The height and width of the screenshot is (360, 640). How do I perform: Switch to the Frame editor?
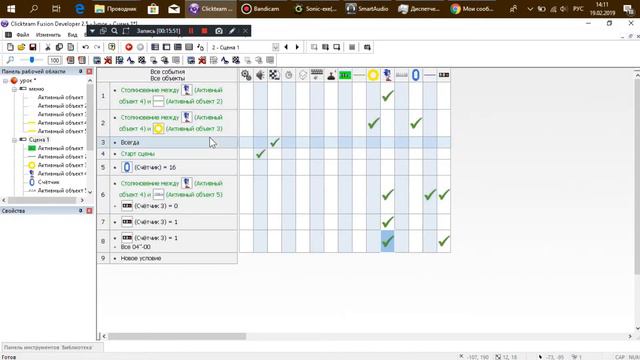point(166,47)
